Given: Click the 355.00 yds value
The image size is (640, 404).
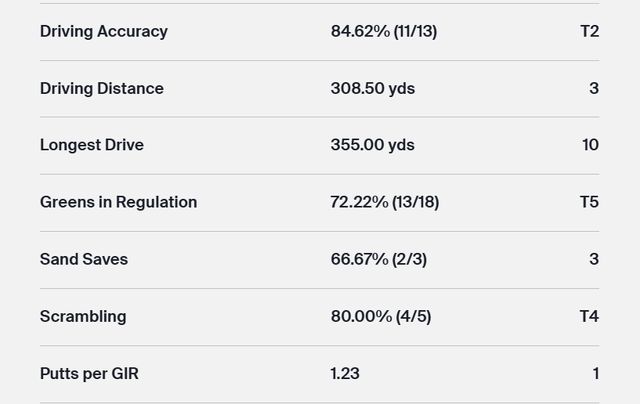Looking at the screenshot, I should (x=372, y=145).
